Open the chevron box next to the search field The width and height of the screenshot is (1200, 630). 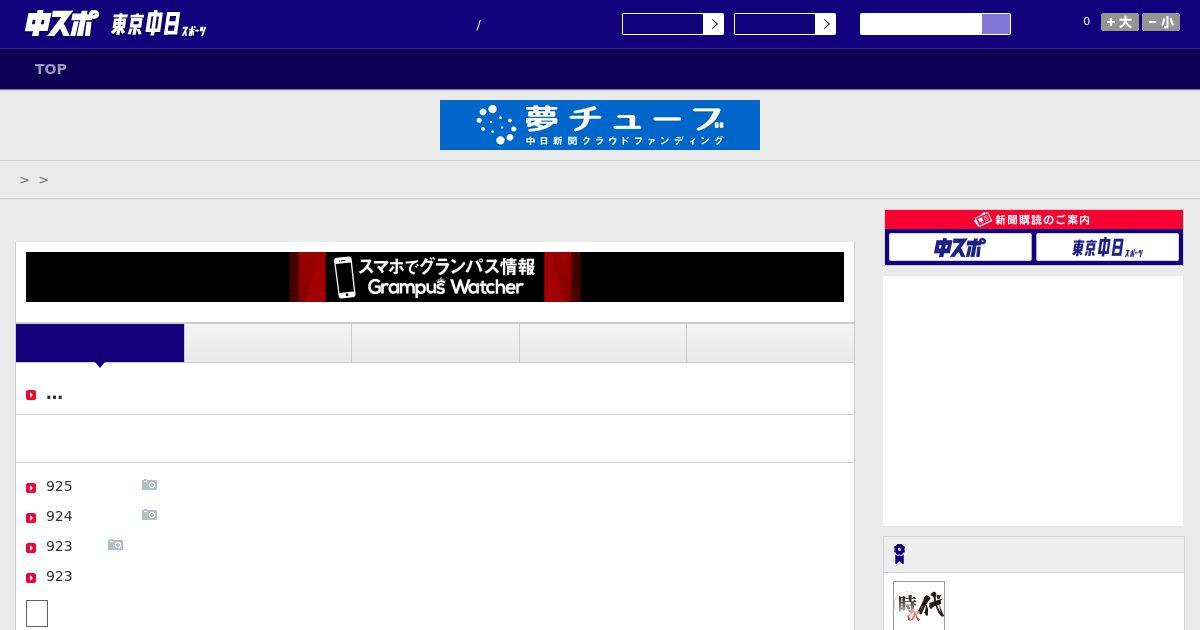(x=785, y=24)
